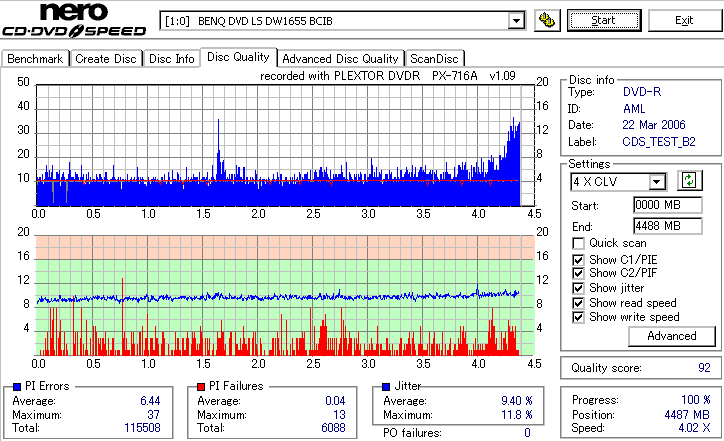The image size is (724, 441).
Task: Disable Show read speed checkbox
Action: click(578, 303)
